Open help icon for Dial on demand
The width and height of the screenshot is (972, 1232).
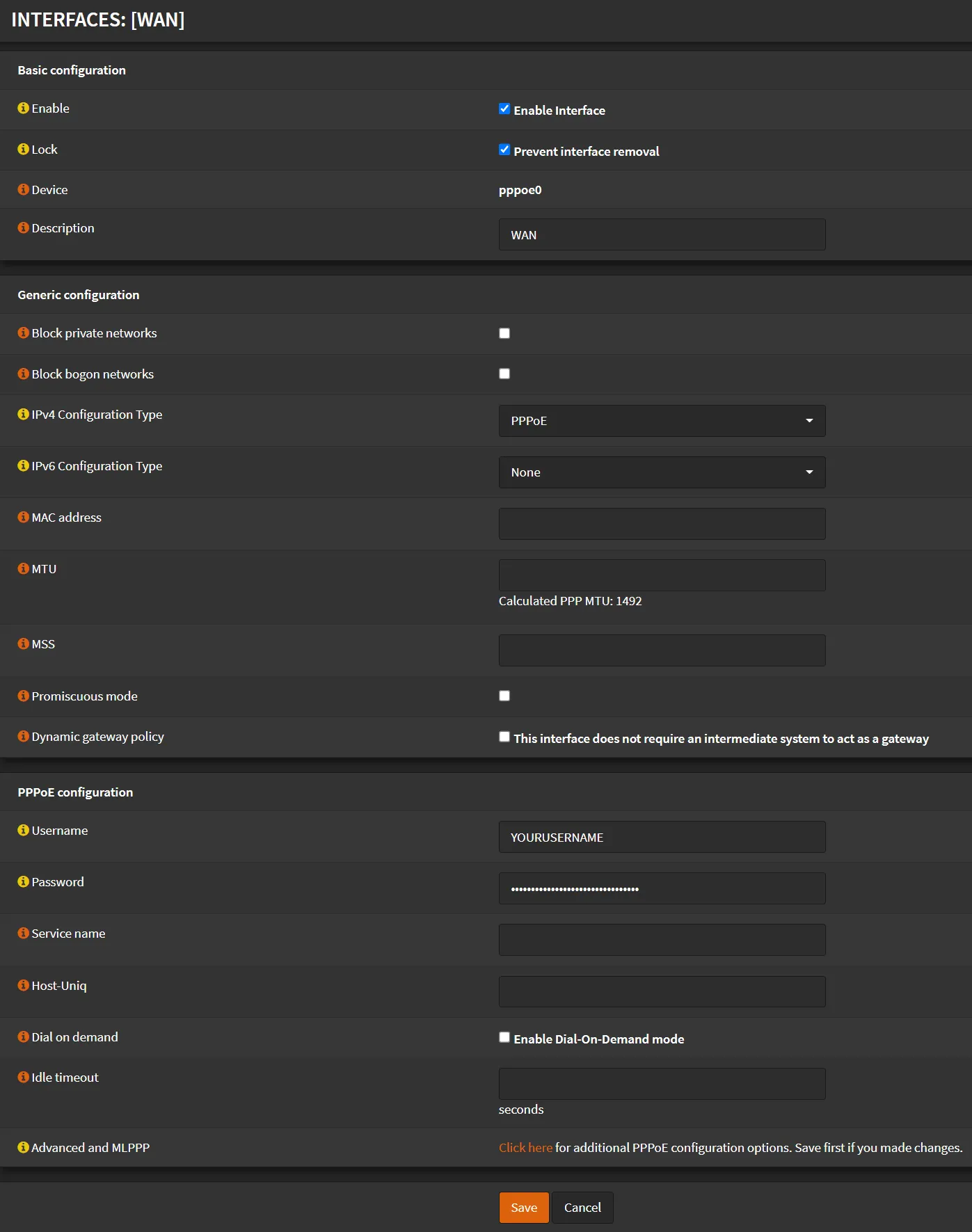[x=23, y=1037]
